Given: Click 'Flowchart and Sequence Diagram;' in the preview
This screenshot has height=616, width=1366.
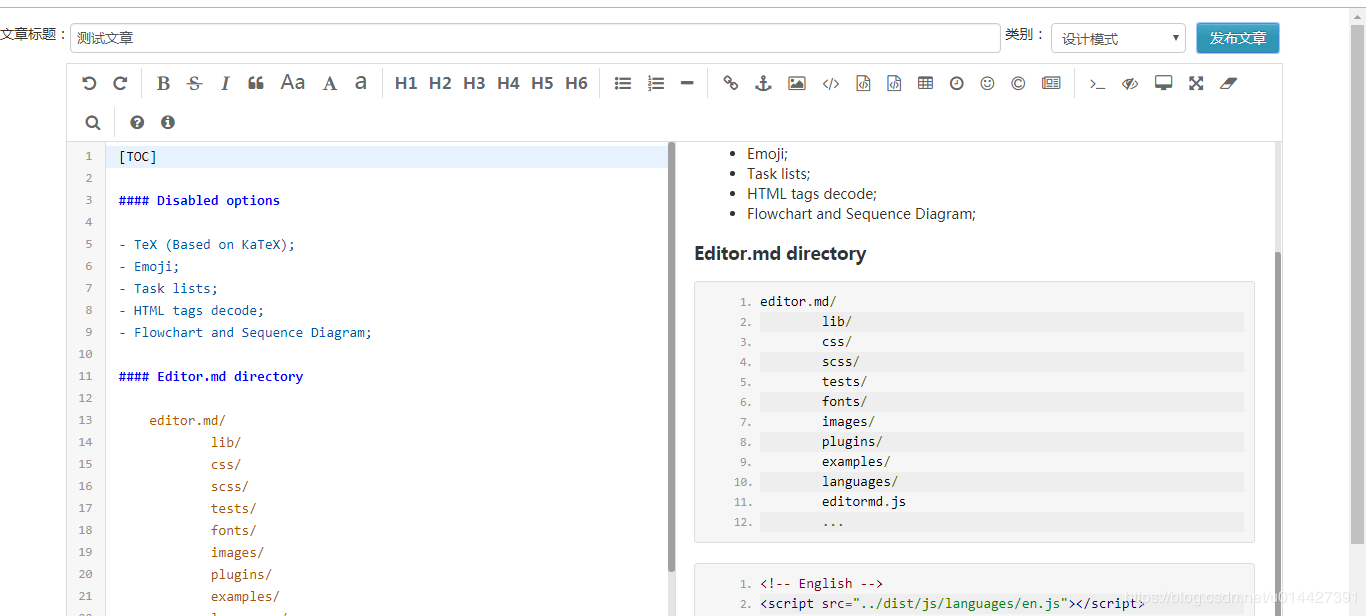Looking at the screenshot, I should 861,214.
